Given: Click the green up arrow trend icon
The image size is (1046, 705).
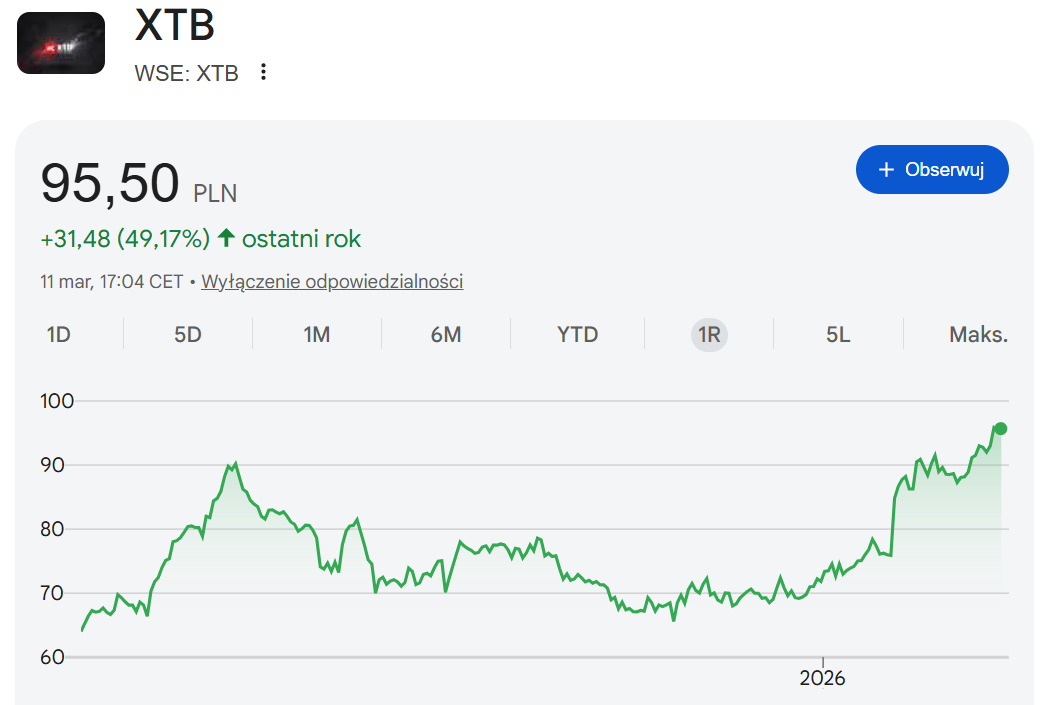Looking at the screenshot, I should [x=226, y=238].
